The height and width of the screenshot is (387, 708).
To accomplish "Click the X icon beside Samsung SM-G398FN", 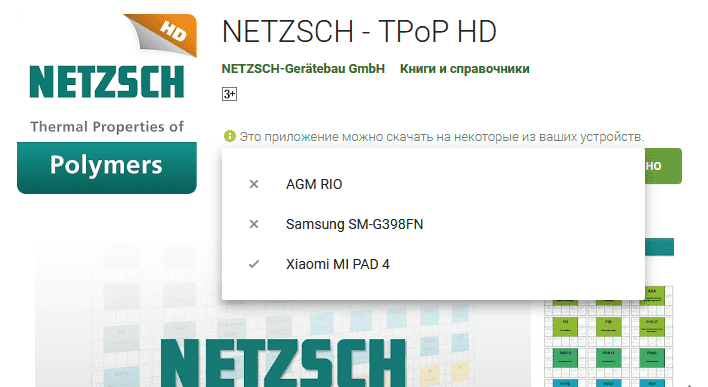I will (254, 224).
